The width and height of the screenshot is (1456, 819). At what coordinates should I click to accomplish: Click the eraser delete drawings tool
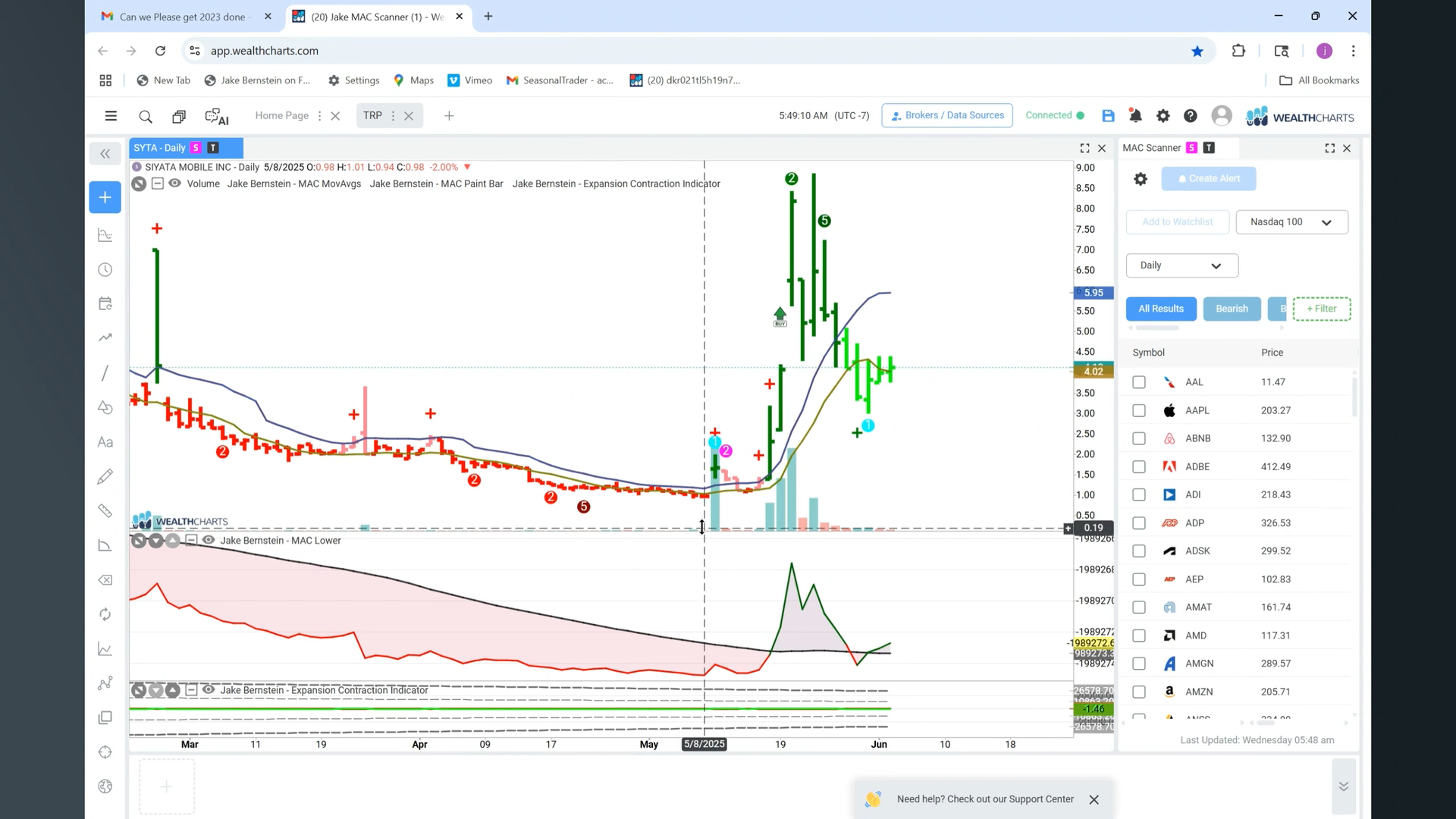click(105, 580)
